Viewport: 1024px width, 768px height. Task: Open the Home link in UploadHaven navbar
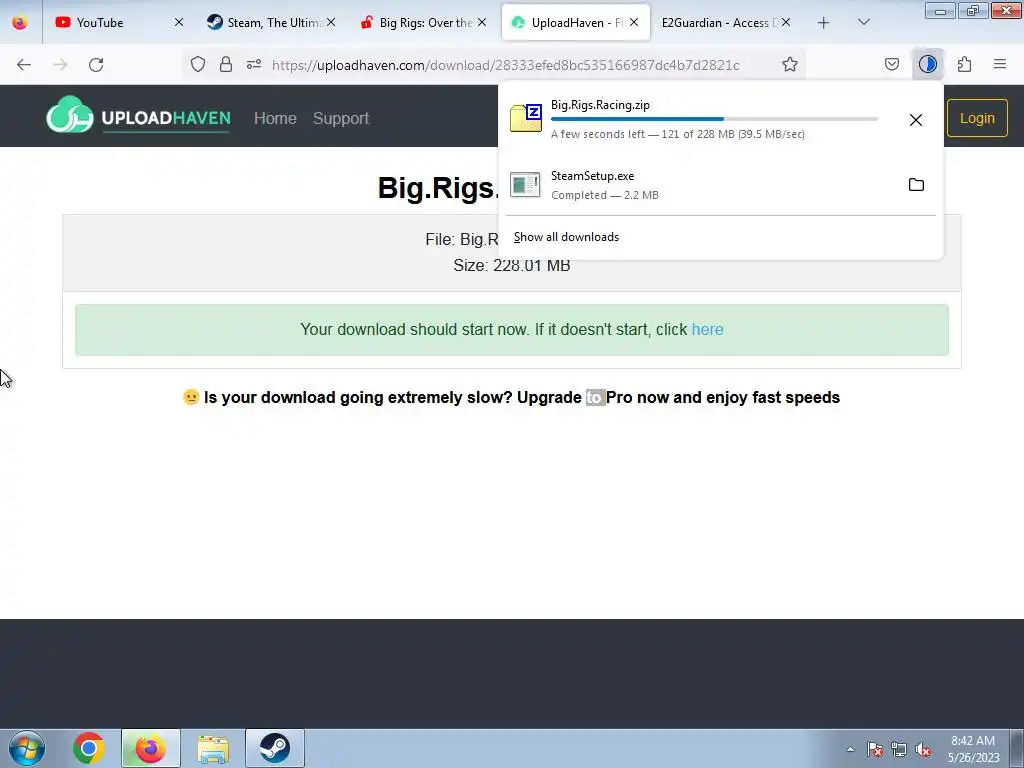pos(275,118)
